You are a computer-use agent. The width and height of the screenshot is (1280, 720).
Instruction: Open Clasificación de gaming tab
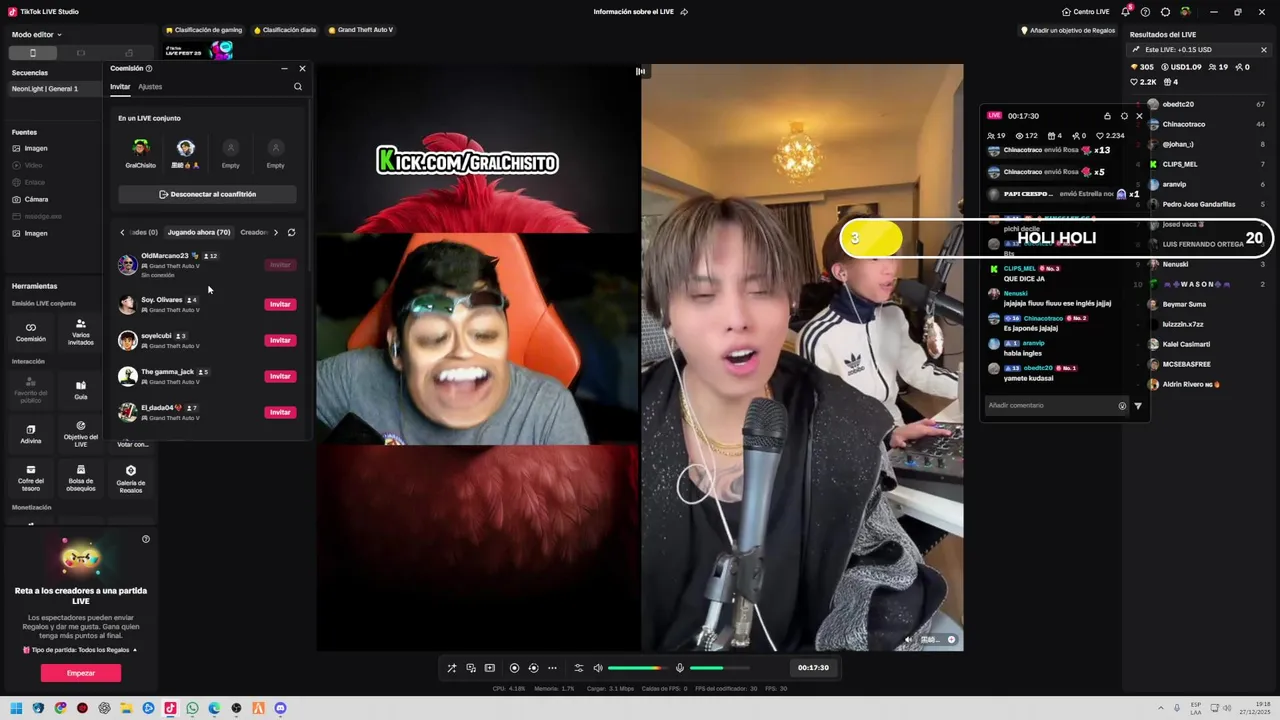[204, 30]
